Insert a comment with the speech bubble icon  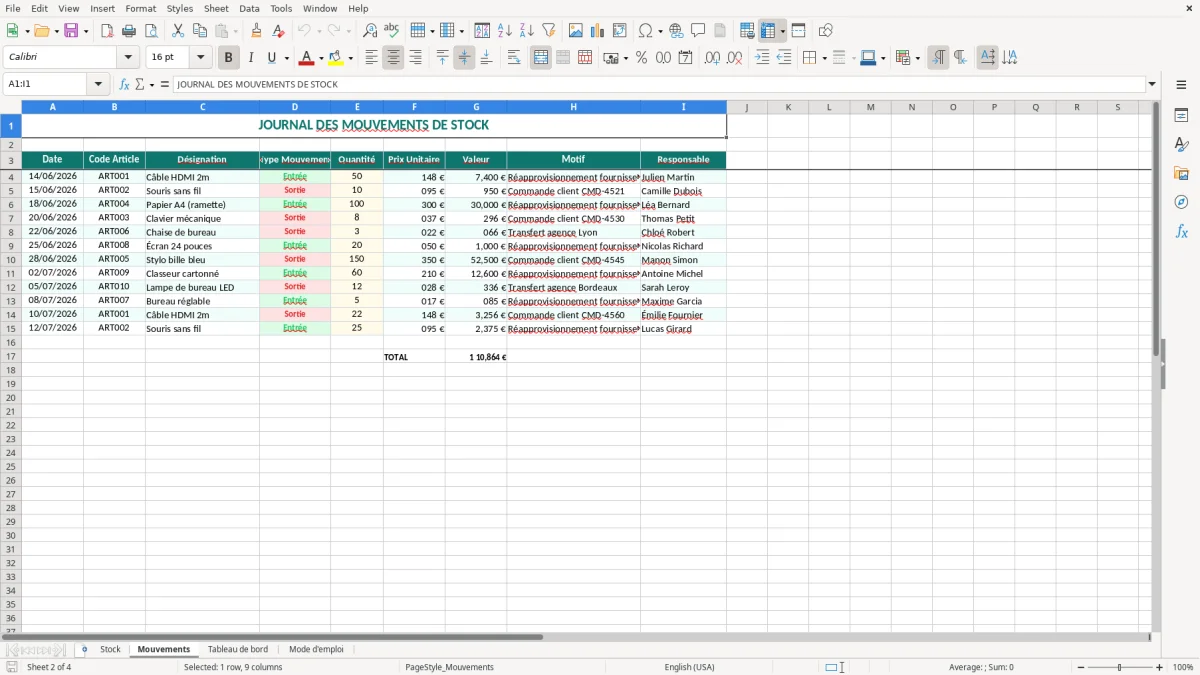point(699,31)
